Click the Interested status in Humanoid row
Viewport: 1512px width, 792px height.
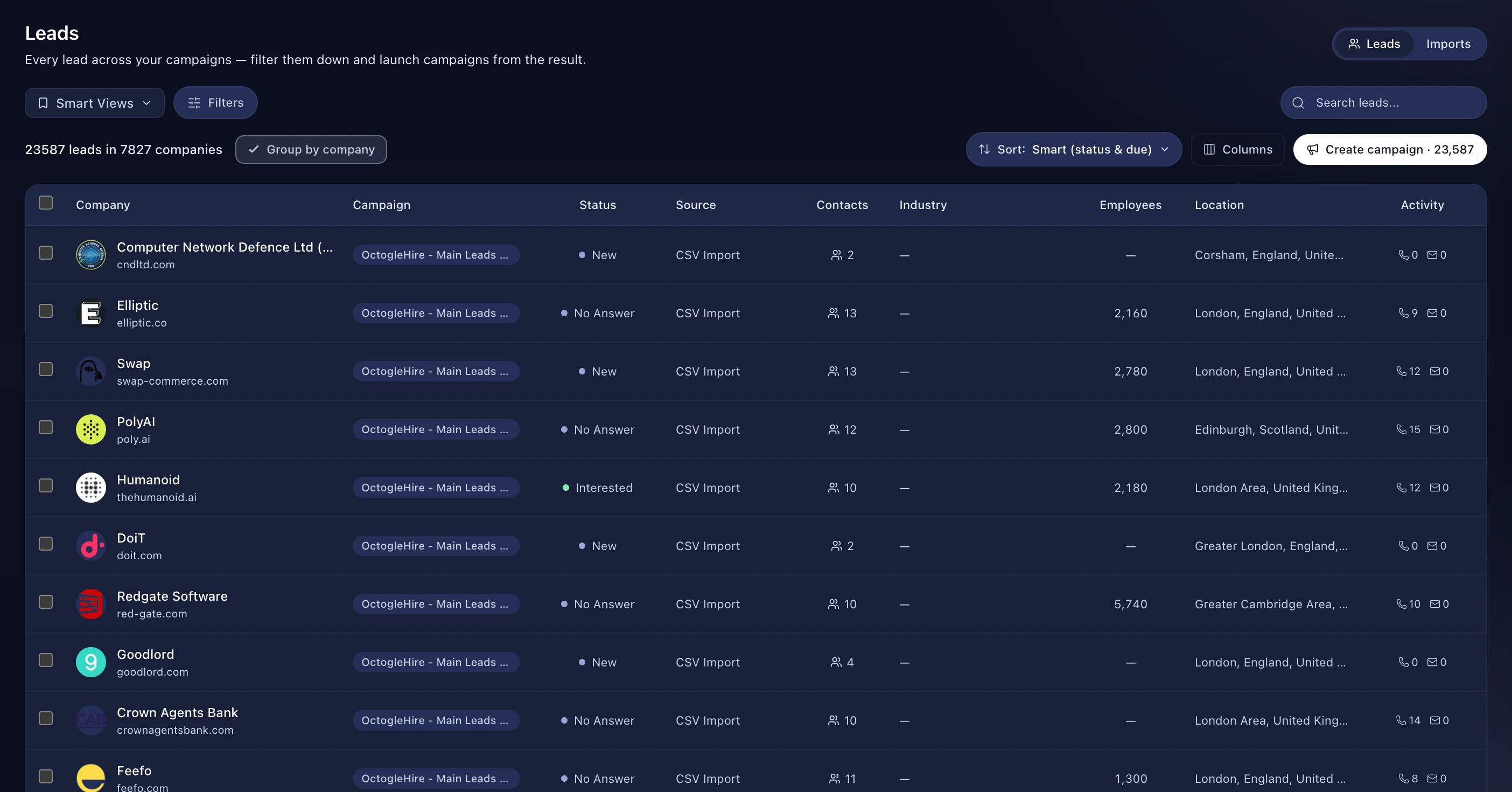(598, 487)
